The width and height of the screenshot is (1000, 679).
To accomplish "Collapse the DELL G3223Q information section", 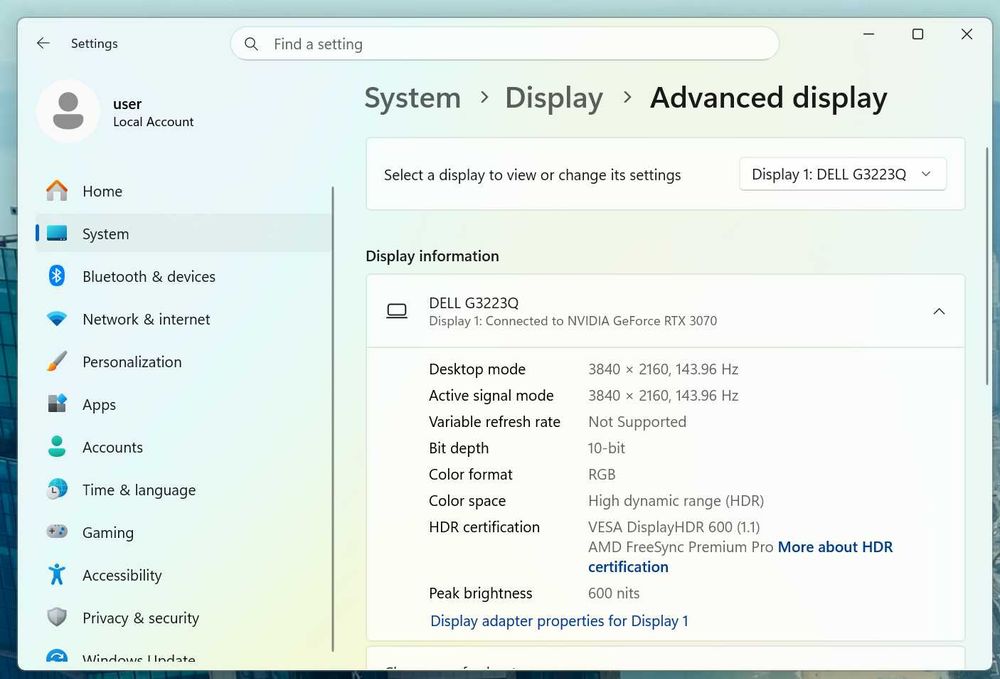I will point(939,311).
